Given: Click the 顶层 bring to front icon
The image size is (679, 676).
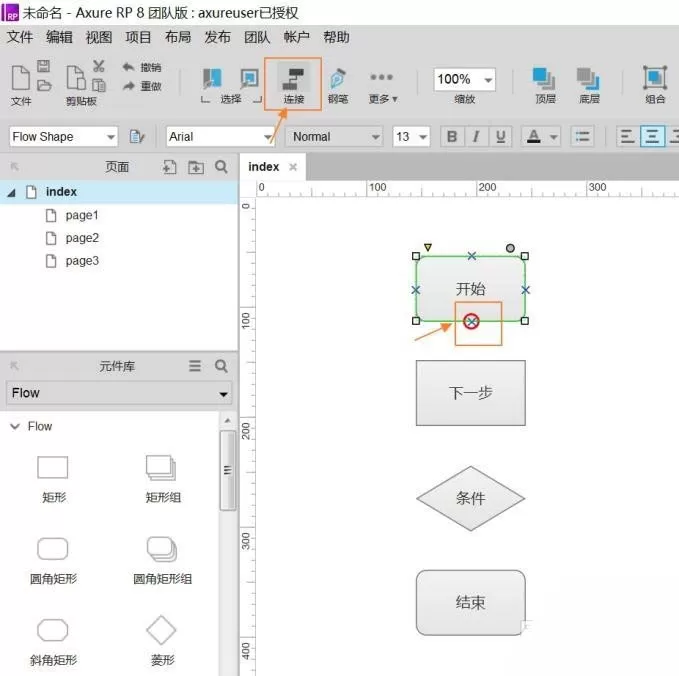Looking at the screenshot, I should click(x=545, y=85).
